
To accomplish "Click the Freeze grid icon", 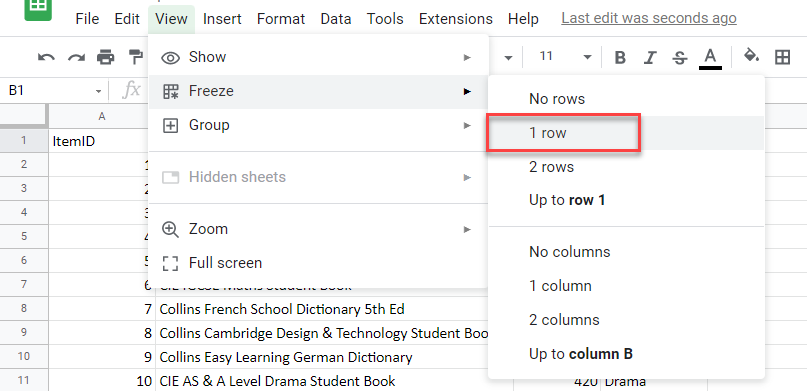I will click(170, 92).
